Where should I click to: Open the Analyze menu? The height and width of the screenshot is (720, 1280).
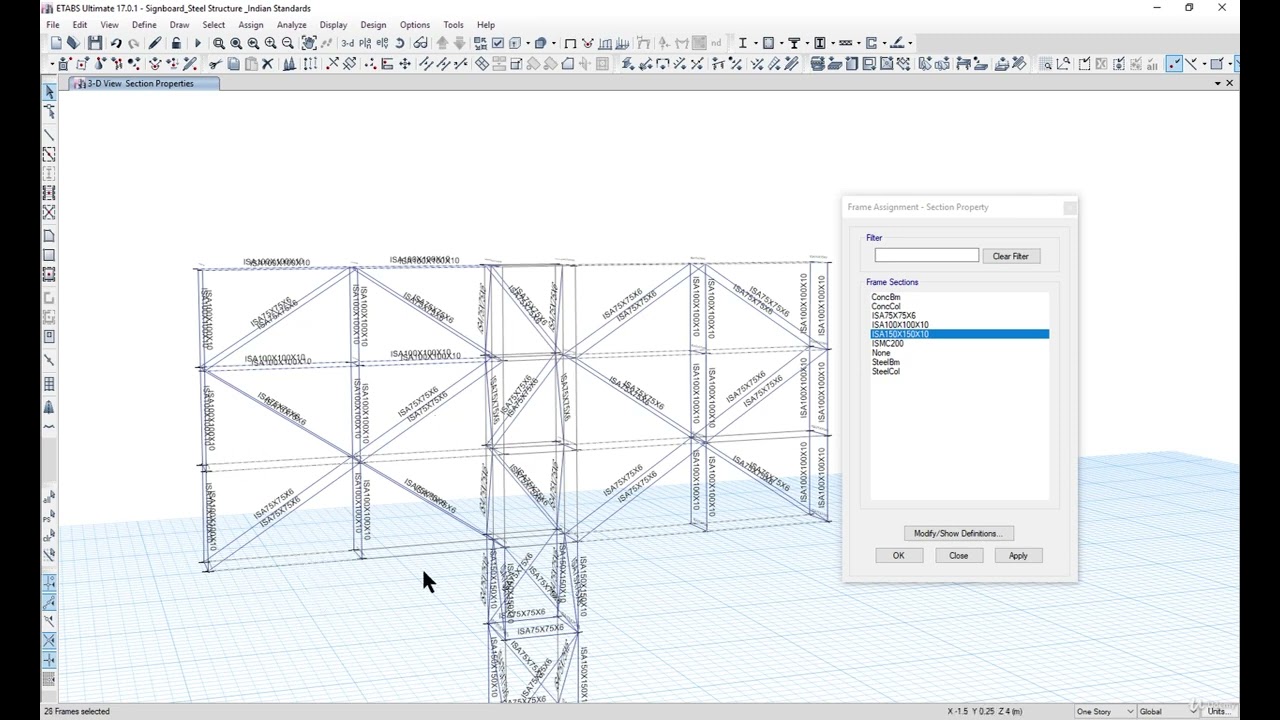[292, 25]
